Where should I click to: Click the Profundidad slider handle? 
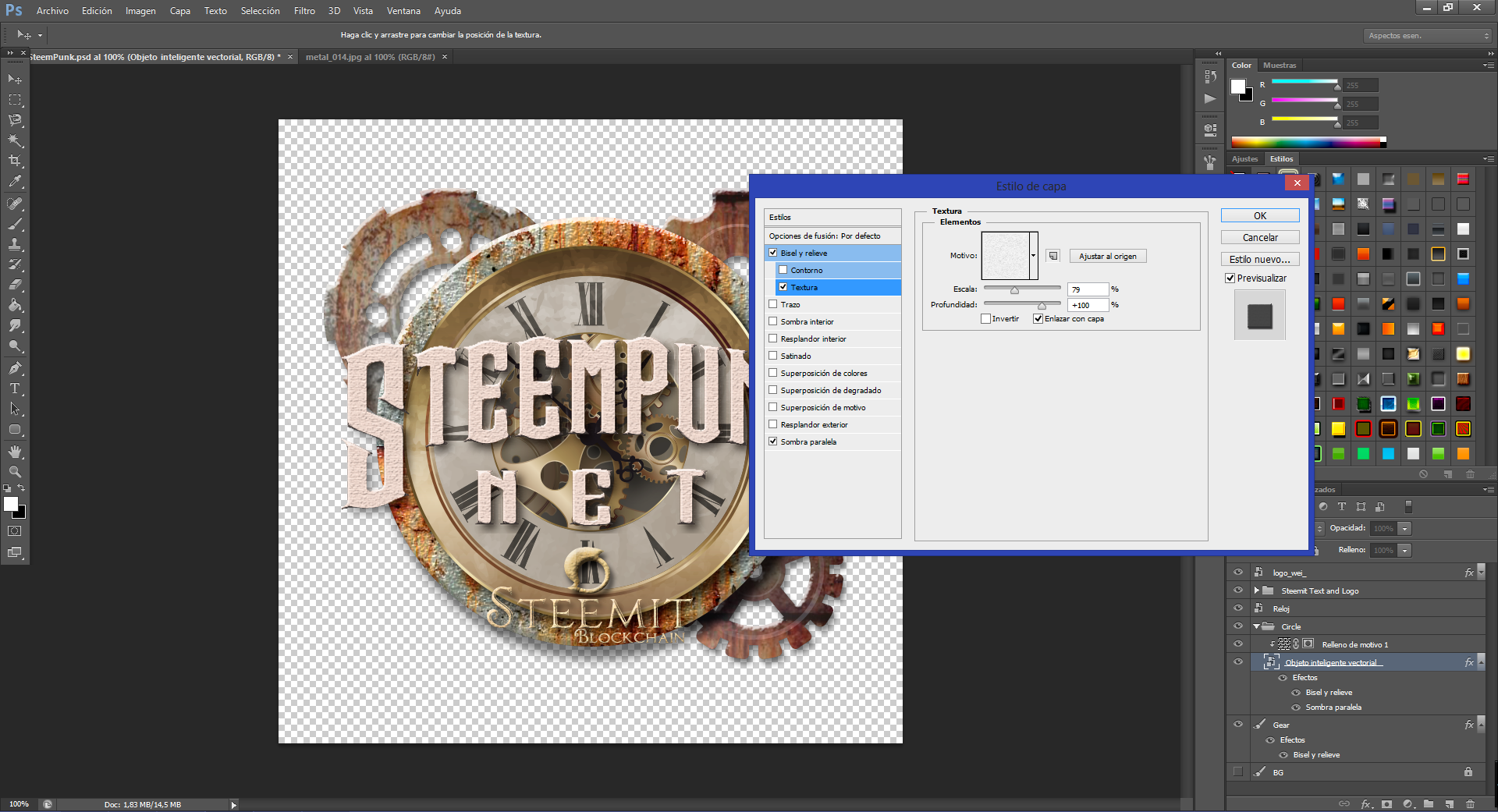tap(1042, 306)
